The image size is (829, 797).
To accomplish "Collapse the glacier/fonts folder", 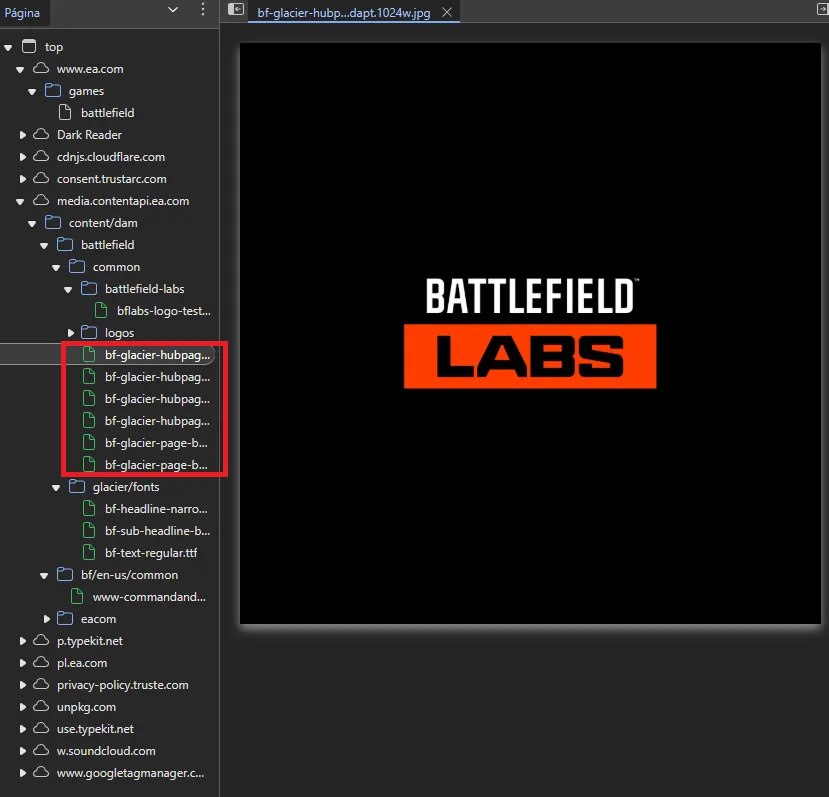I will point(57,488).
